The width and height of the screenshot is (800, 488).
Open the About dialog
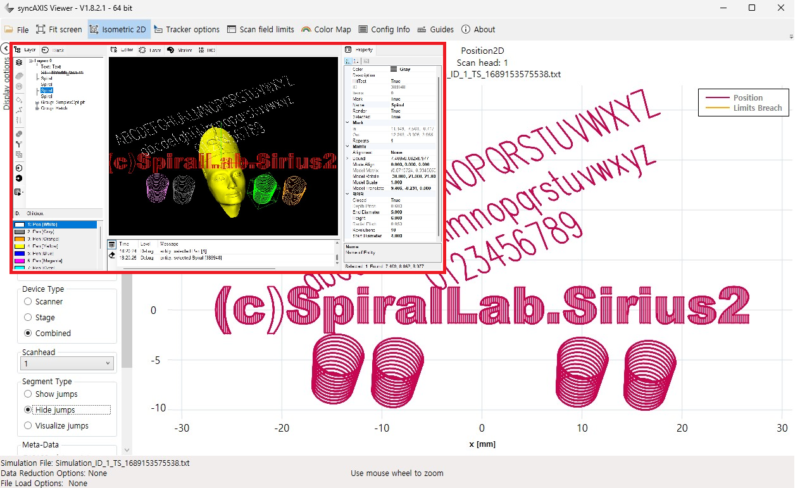point(478,30)
